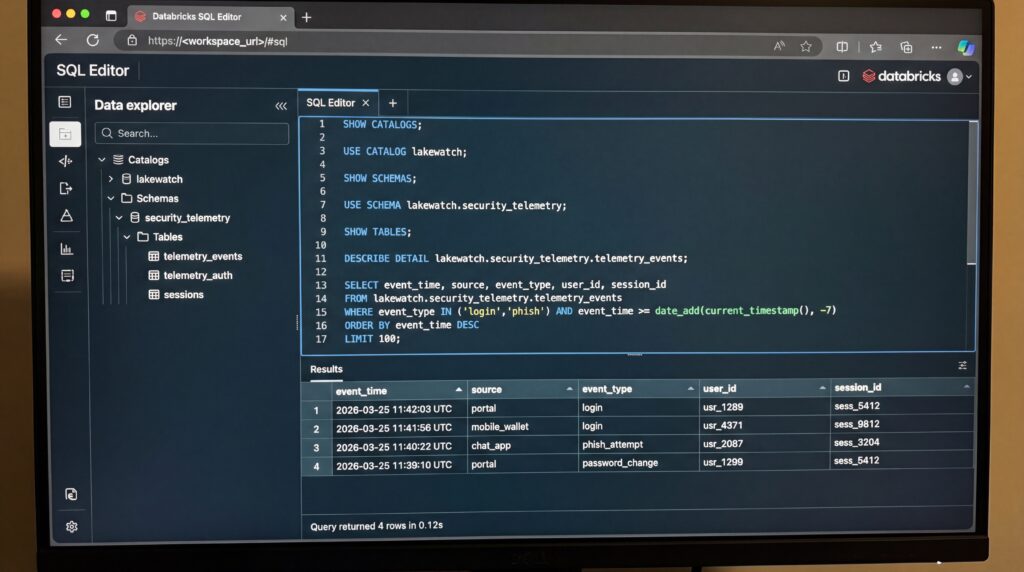Select result row number 4
Viewport: 1024px width, 572px height.
click(x=316, y=466)
